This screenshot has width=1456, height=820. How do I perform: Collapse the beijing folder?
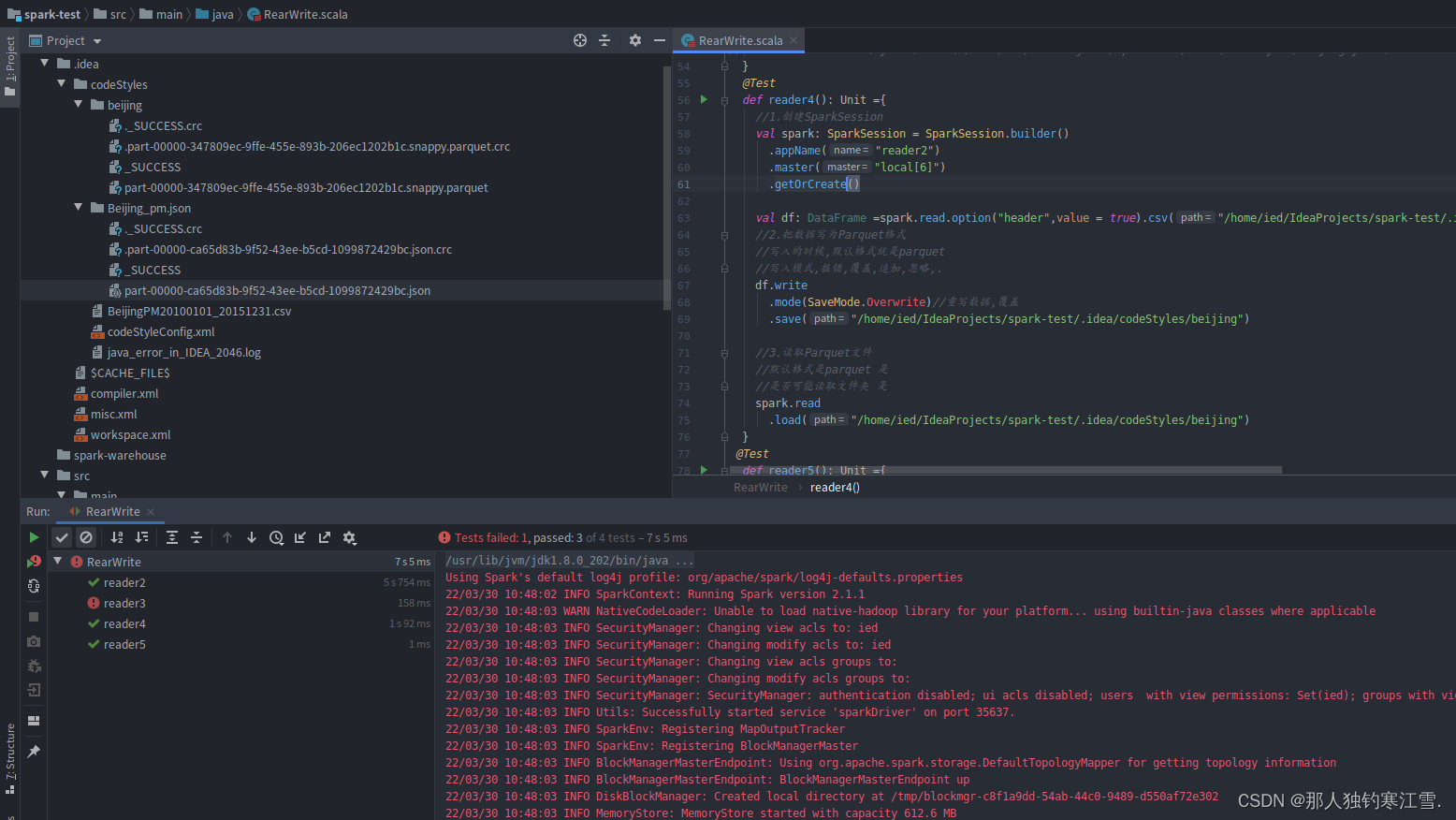click(x=78, y=104)
